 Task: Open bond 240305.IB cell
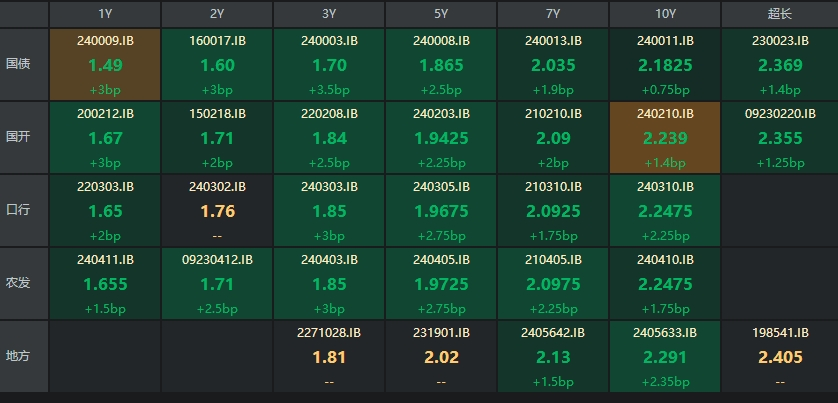click(x=441, y=210)
